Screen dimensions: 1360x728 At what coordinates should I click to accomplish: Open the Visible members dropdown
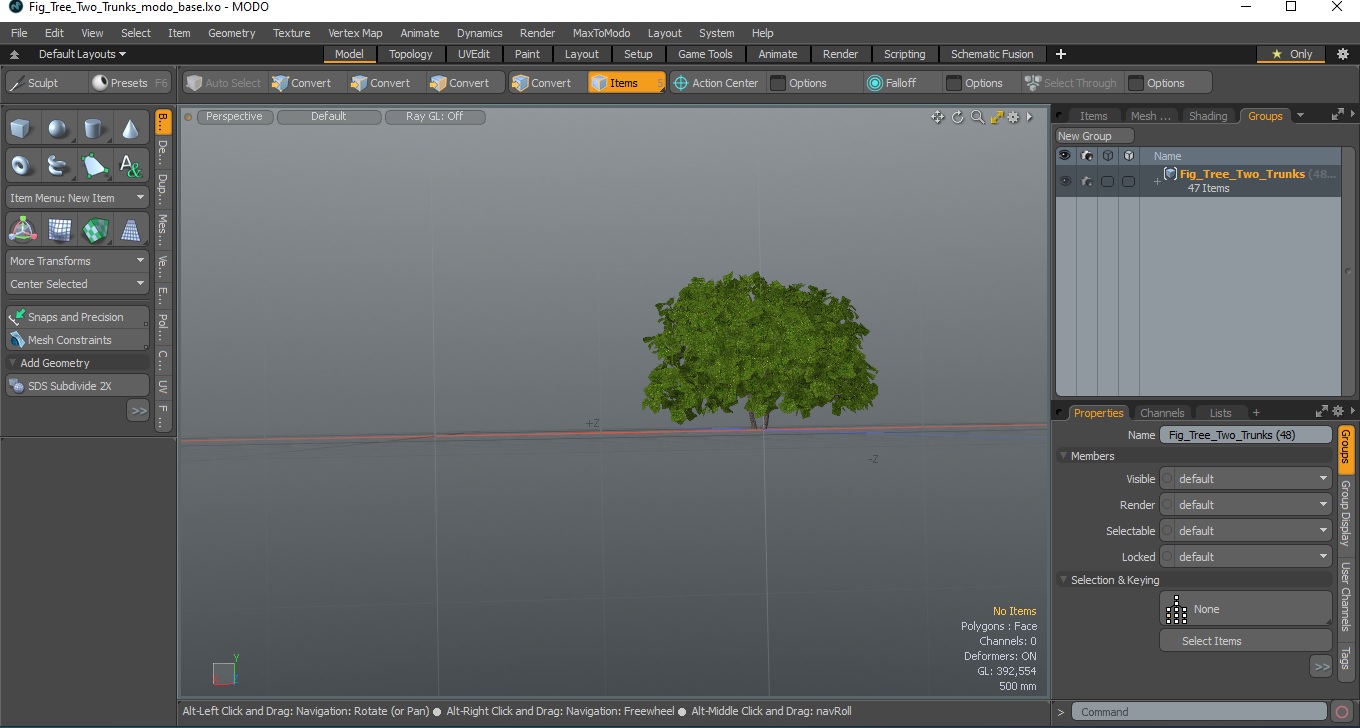[x=1246, y=479]
